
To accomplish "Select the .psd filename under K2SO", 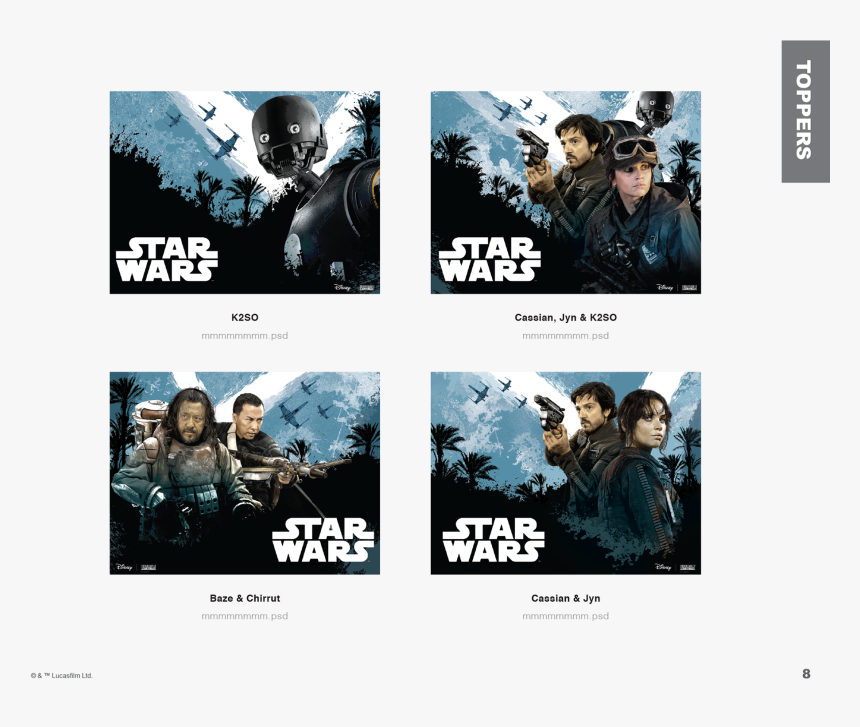I will pyautogui.click(x=245, y=336).
